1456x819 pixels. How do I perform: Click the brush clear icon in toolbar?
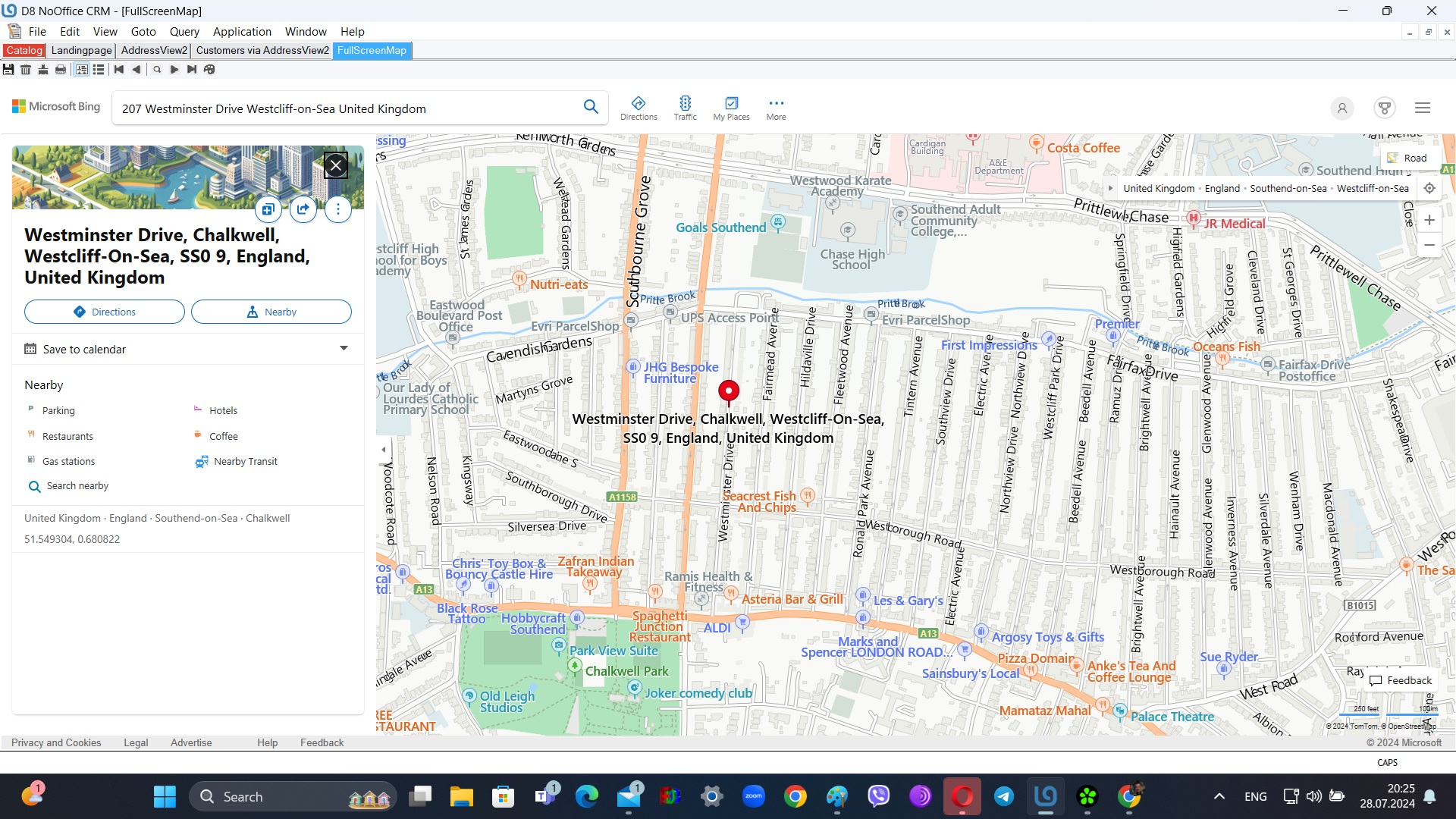click(x=43, y=69)
